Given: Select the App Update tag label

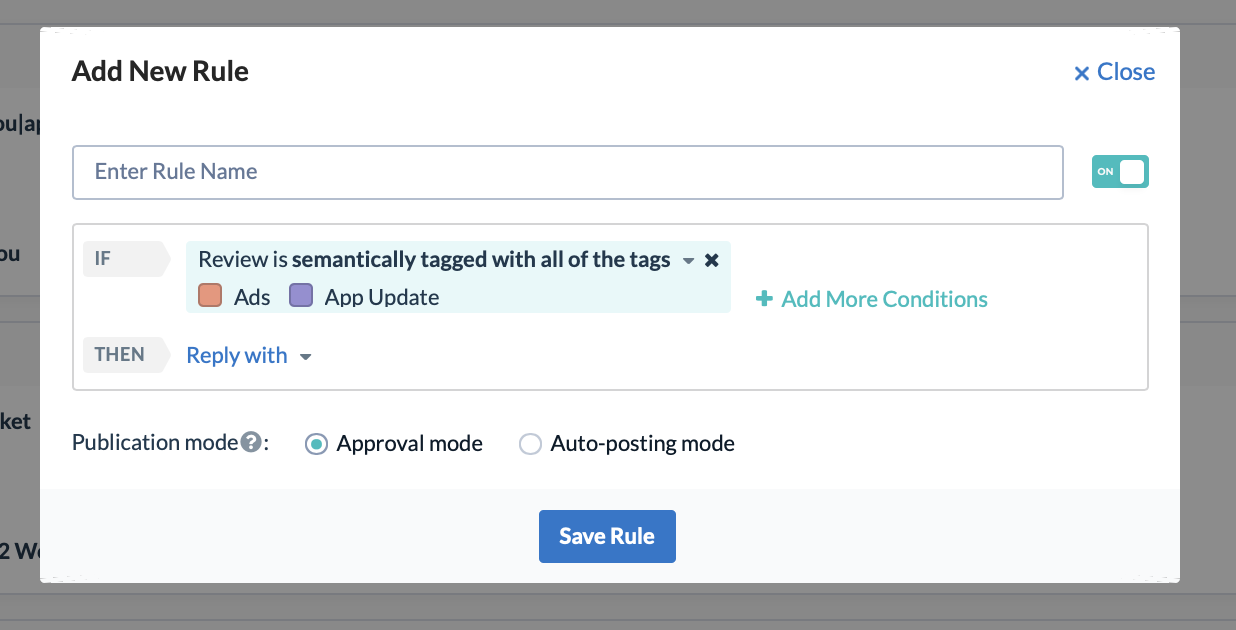Looking at the screenshot, I should 382,297.
